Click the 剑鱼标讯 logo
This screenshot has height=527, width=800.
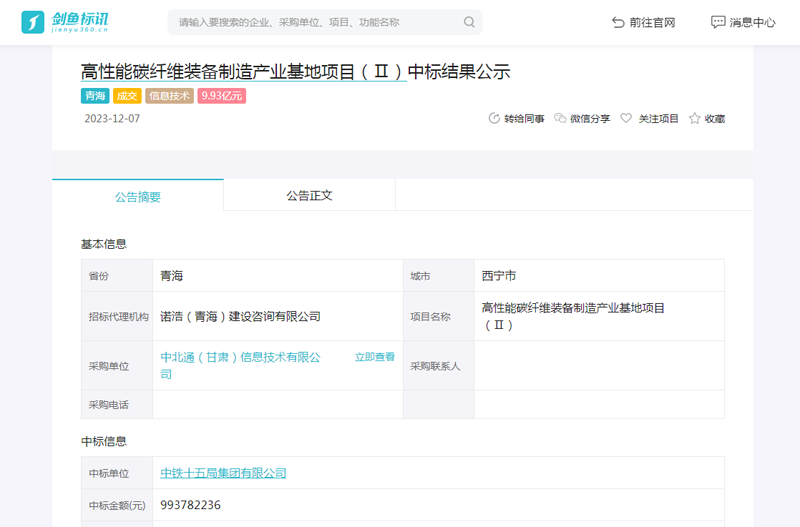pyautogui.click(x=65, y=22)
